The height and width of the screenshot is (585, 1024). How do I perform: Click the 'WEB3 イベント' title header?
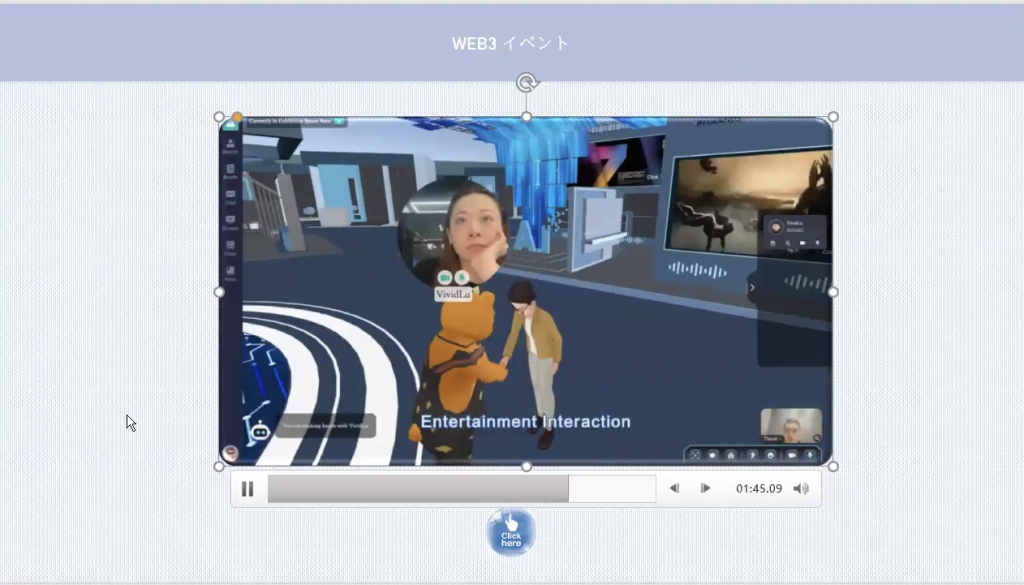511,43
